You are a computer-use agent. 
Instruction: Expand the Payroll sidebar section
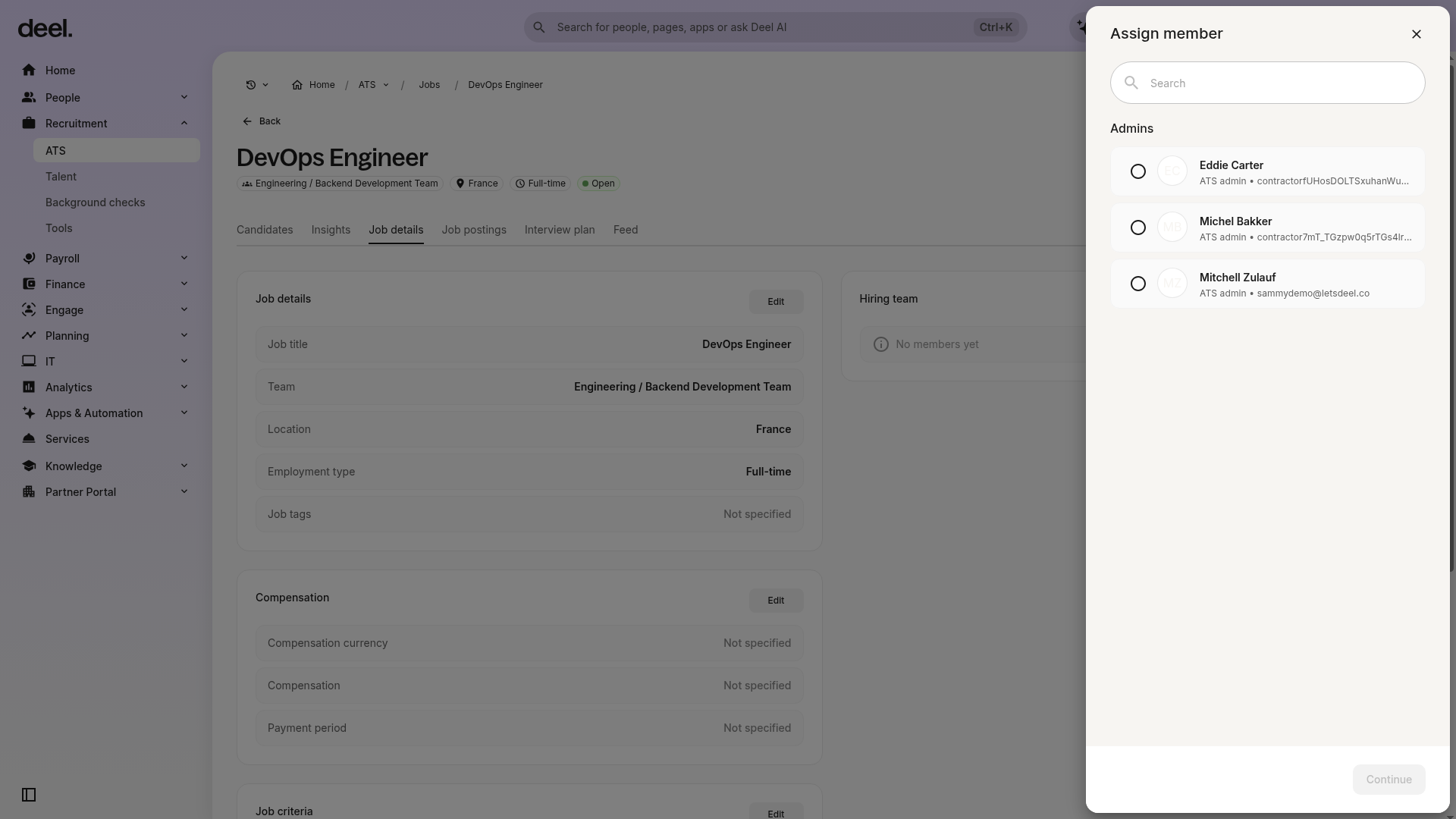coord(184,258)
